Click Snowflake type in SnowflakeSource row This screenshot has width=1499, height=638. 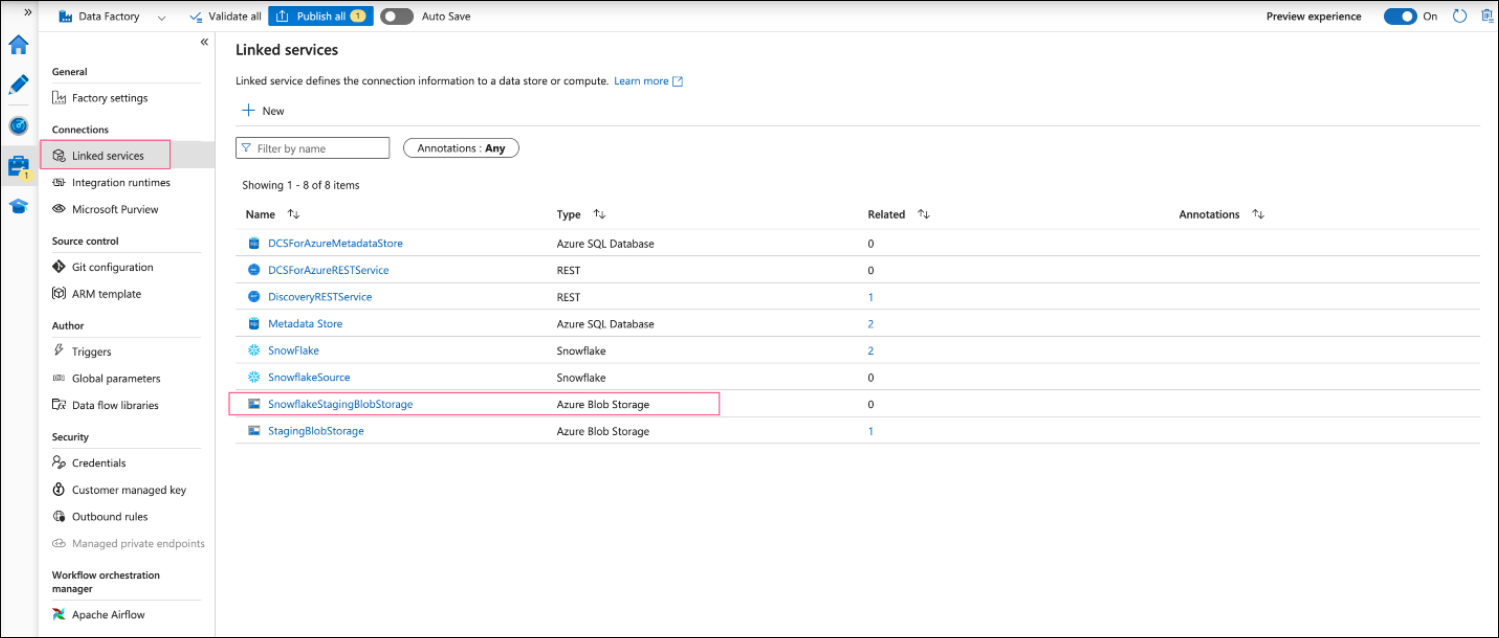(581, 378)
